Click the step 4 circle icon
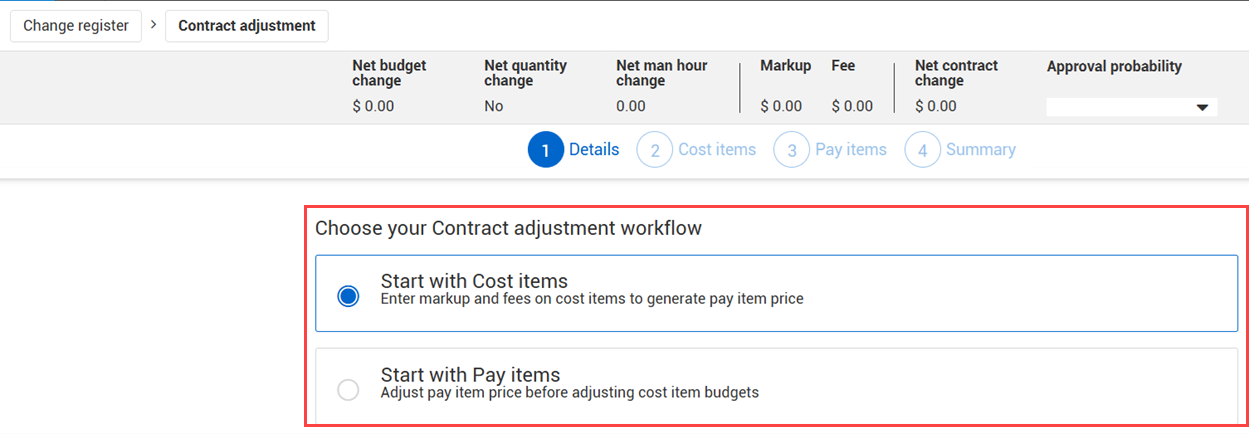The height and width of the screenshot is (434, 1249). 923,150
